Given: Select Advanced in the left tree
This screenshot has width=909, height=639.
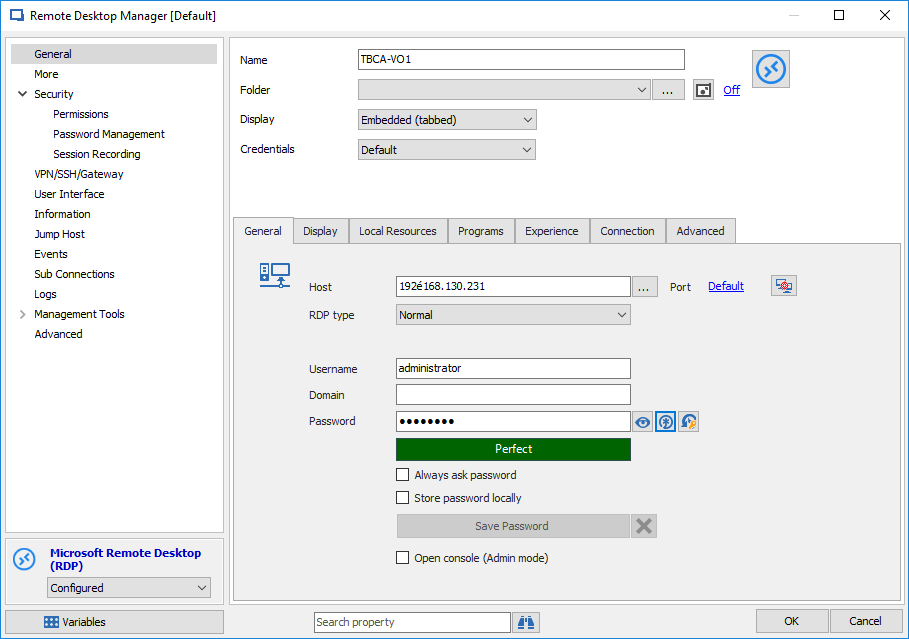Looking at the screenshot, I should pyautogui.click(x=59, y=334).
